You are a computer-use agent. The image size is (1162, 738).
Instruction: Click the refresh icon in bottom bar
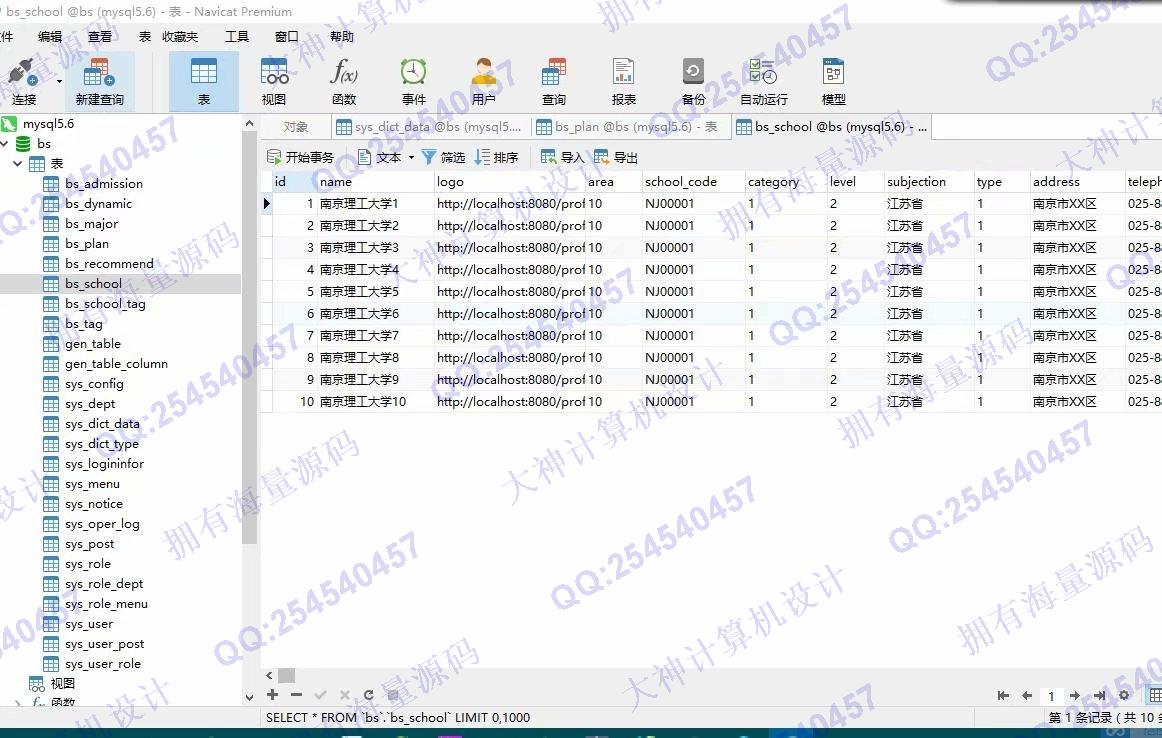click(368, 695)
